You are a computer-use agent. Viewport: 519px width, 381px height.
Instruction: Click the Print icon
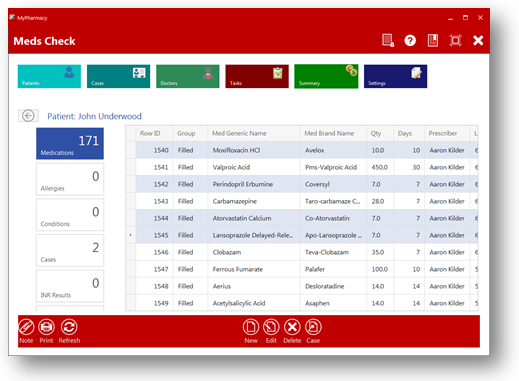[46, 331]
